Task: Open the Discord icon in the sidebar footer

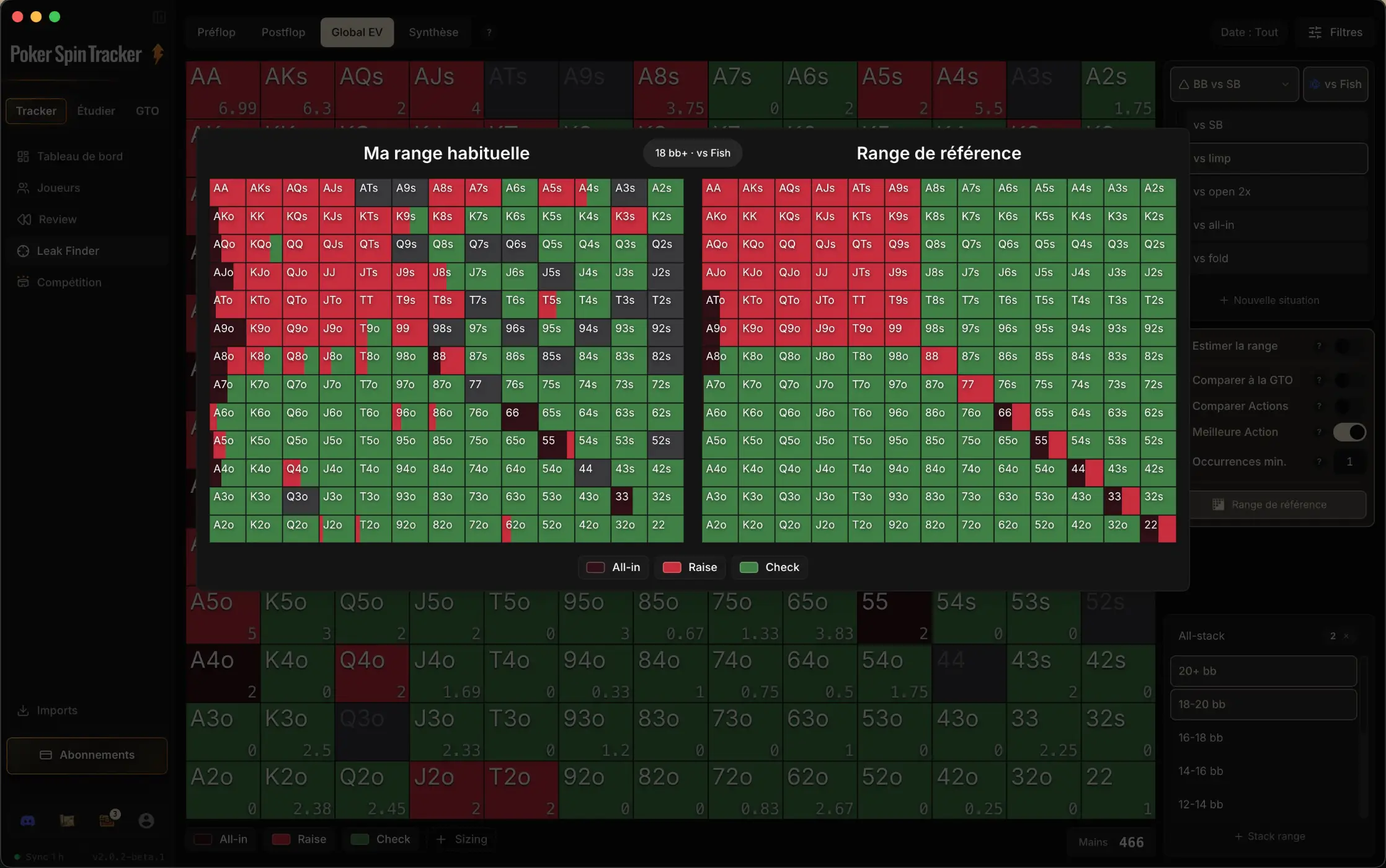Action: pos(28,821)
